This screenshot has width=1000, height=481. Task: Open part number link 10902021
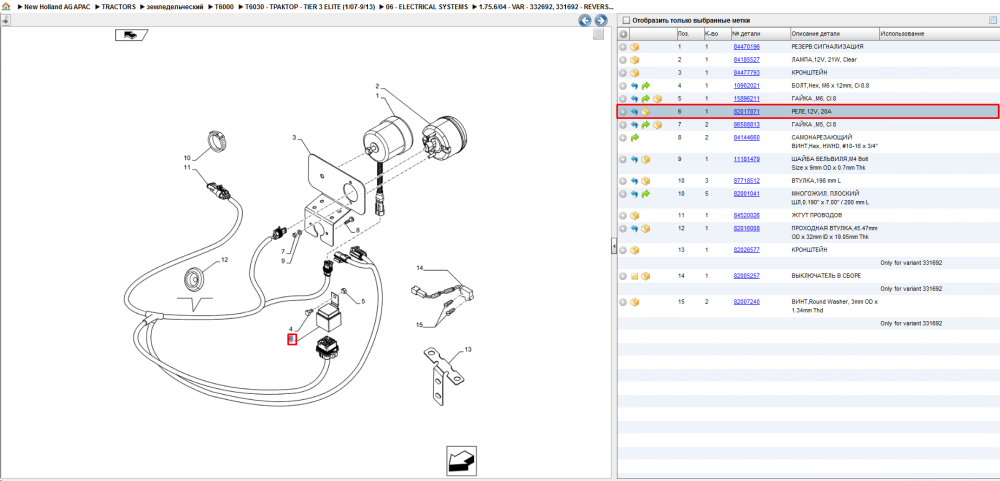tap(746, 85)
